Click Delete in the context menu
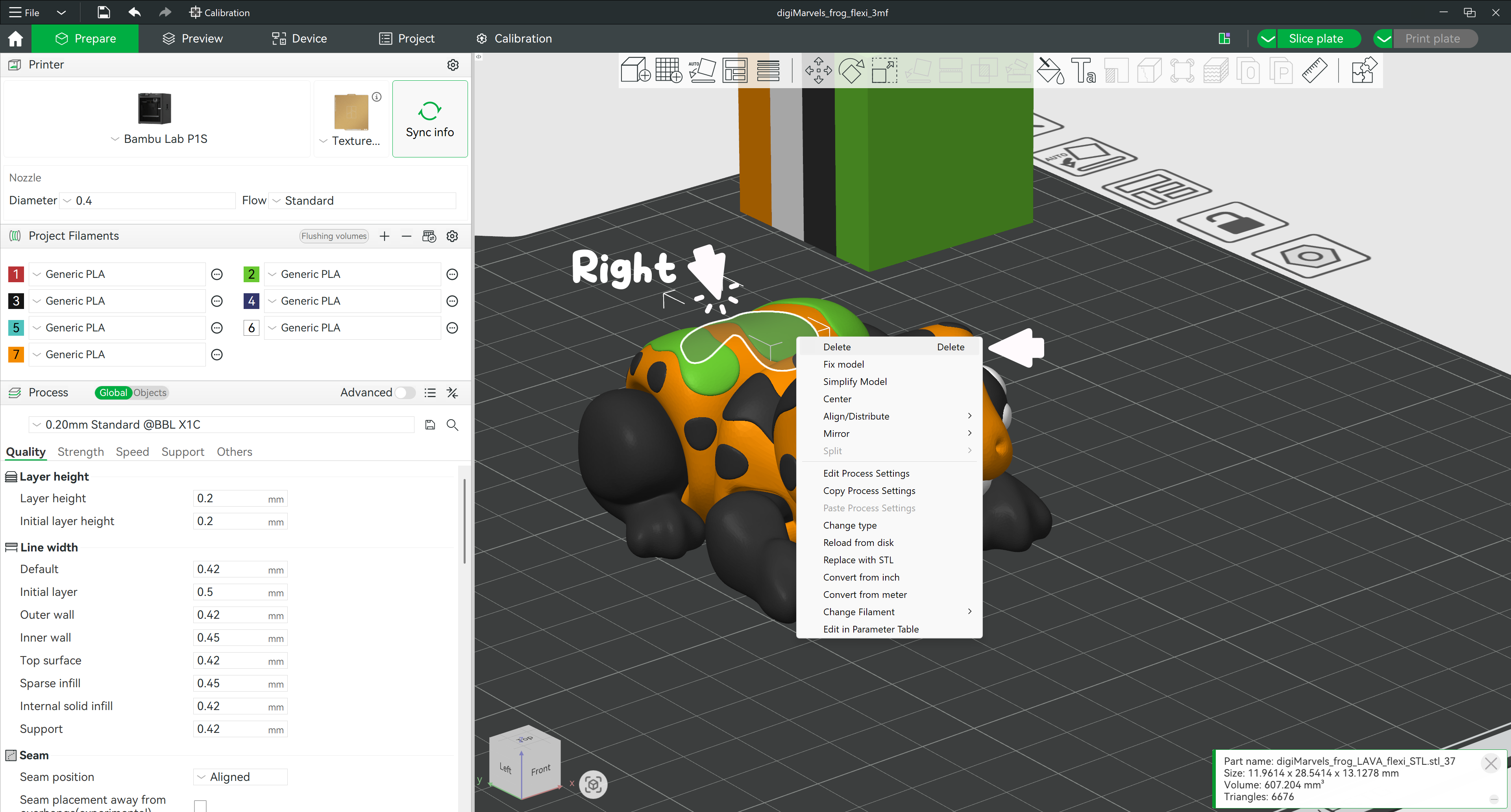The image size is (1511, 812). pyautogui.click(x=889, y=347)
